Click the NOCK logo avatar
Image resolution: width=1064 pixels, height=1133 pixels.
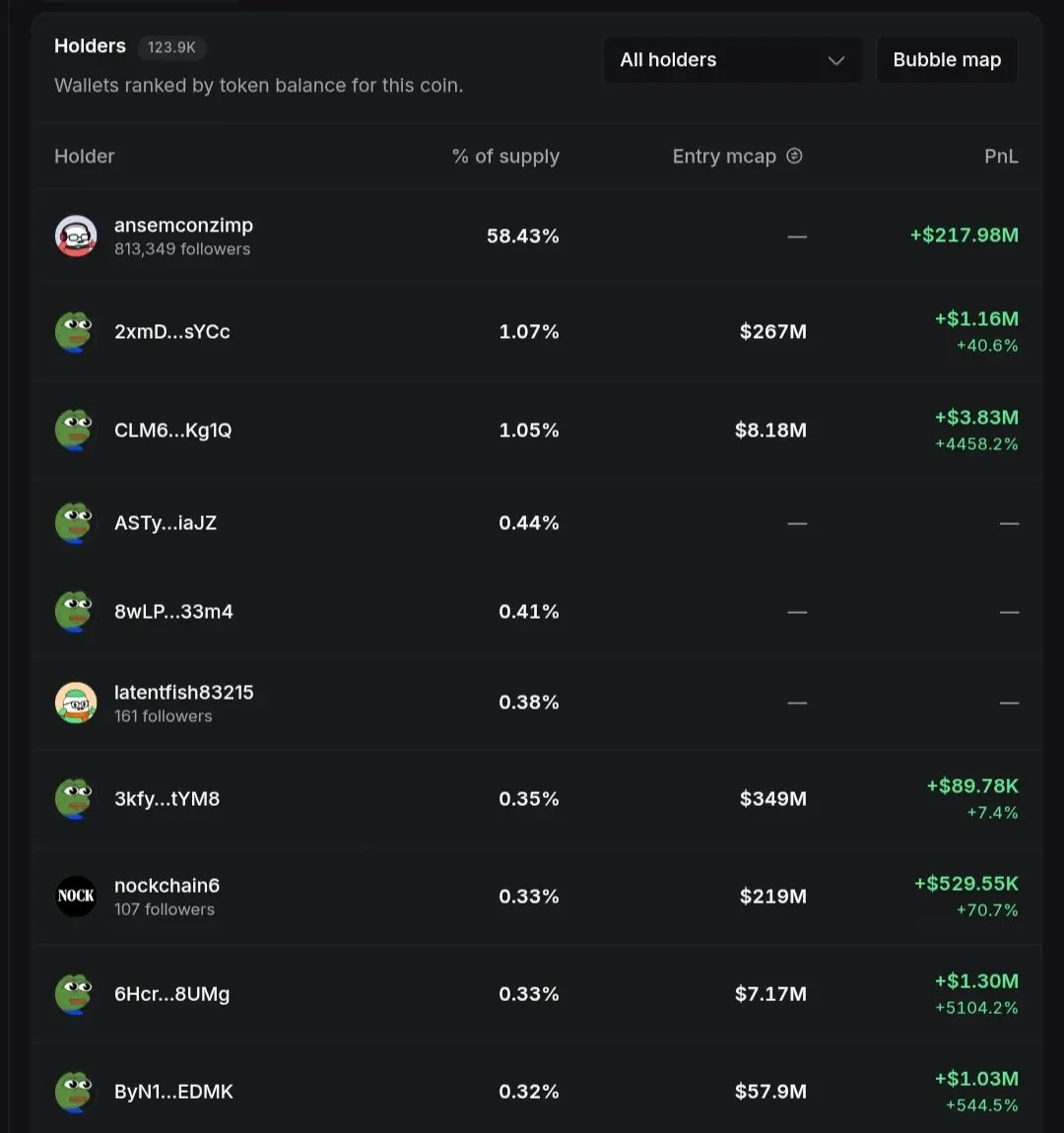(76, 896)
